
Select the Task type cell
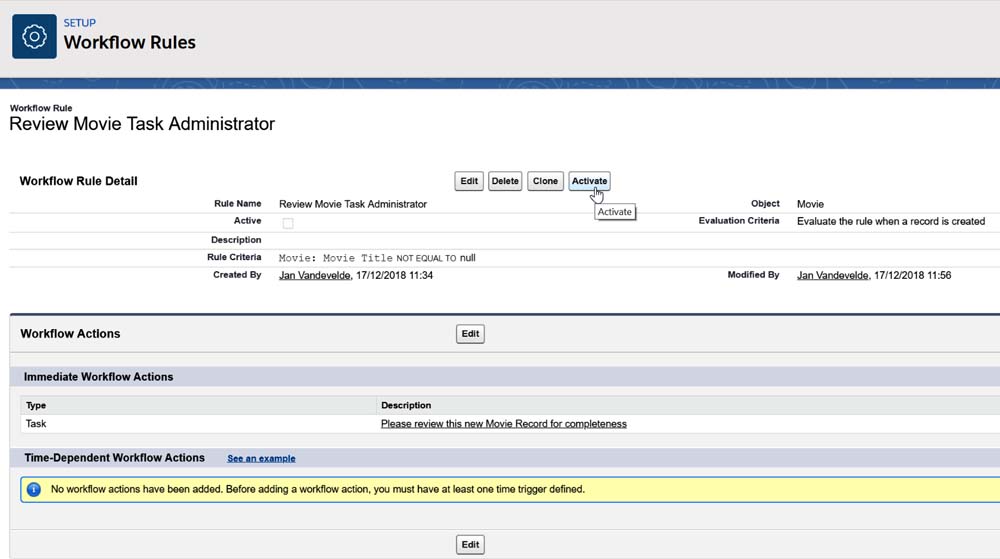pos(36,424)
